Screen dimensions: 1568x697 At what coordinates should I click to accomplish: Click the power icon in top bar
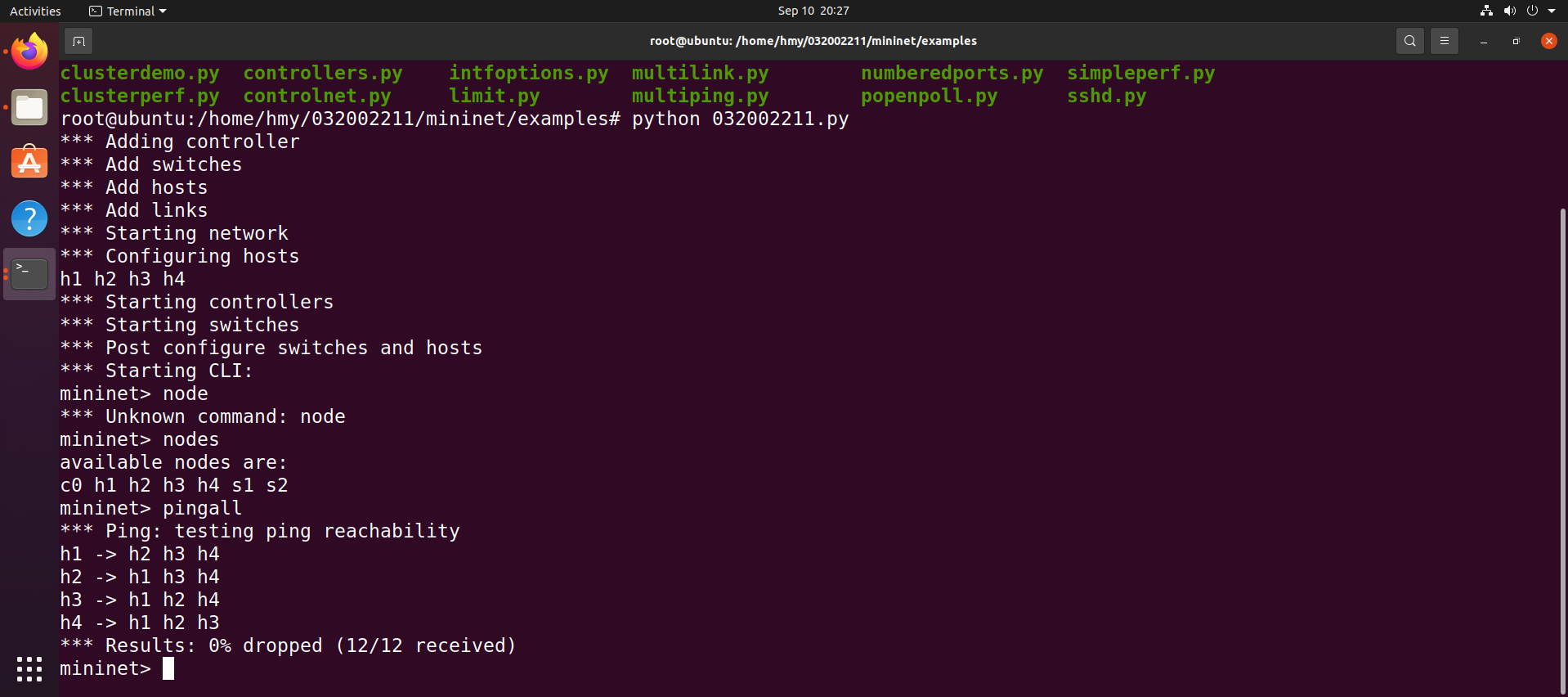click(x=1532, y=11)
